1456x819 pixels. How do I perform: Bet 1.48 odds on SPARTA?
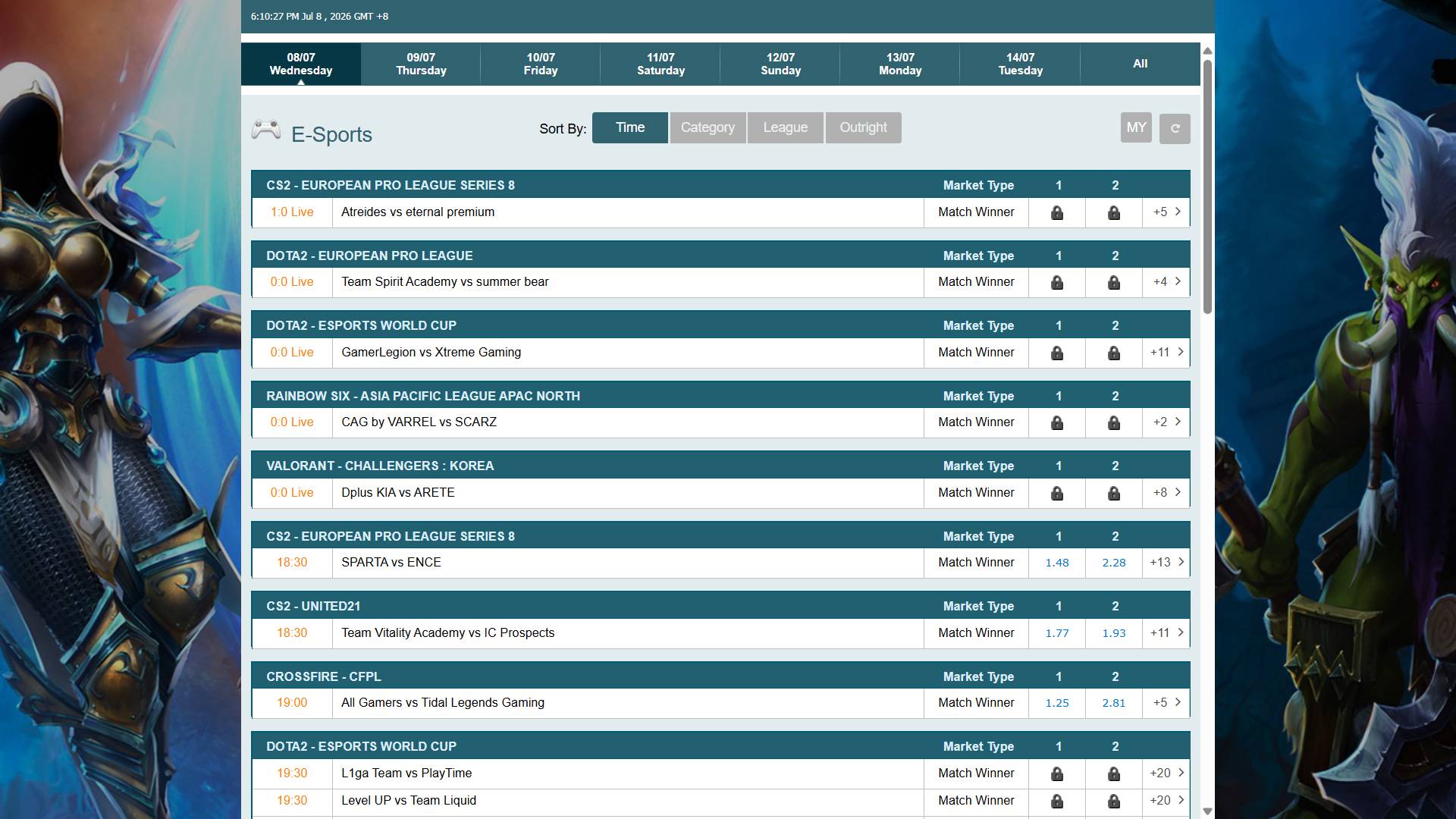[1057, 563]
